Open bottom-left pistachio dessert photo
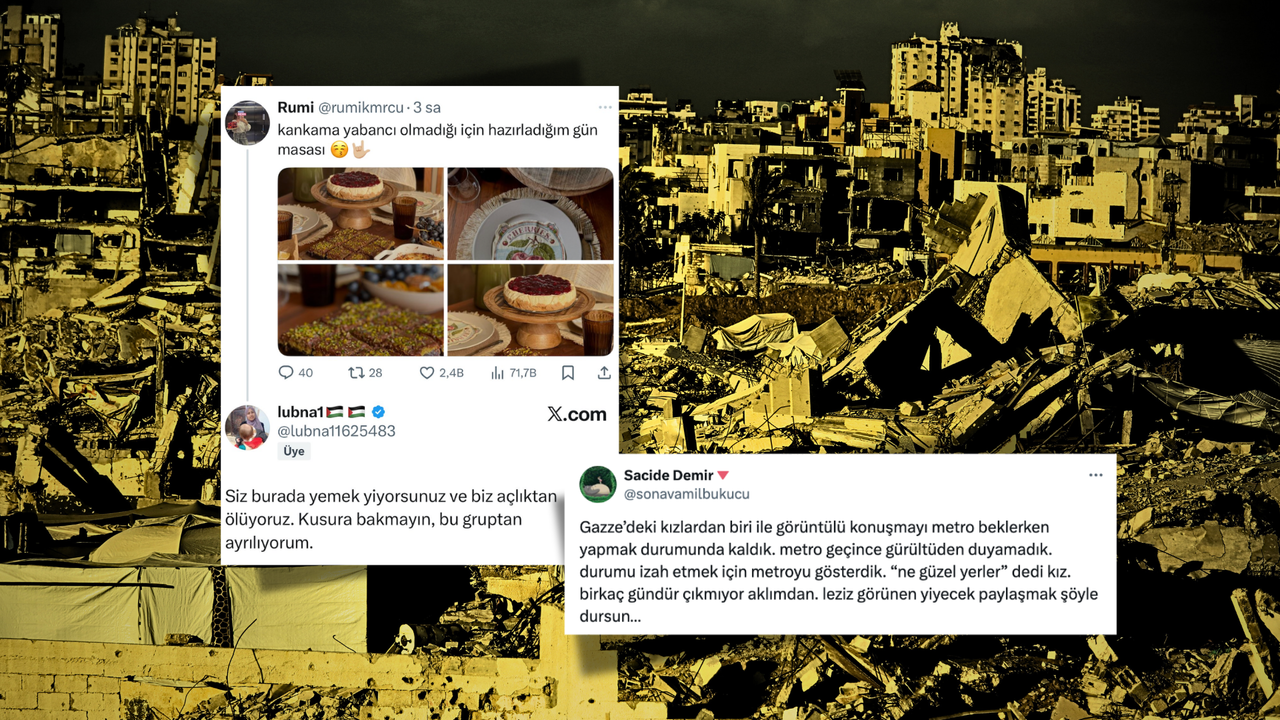 (360, 310)
